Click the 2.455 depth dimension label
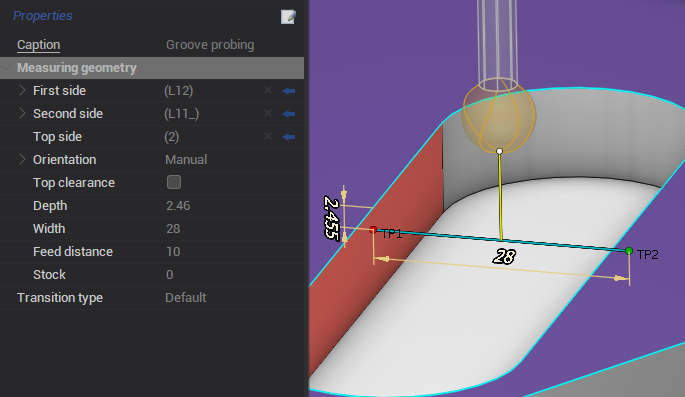Image resolution: width=685 pixels, height=397 pixels. tap(332, 218)
